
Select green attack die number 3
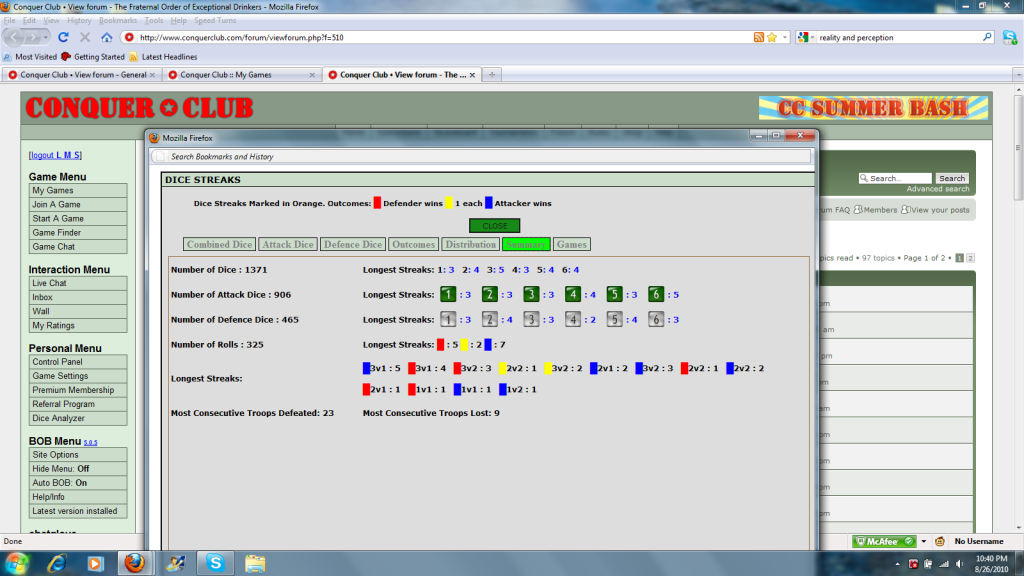click(531, 295)
